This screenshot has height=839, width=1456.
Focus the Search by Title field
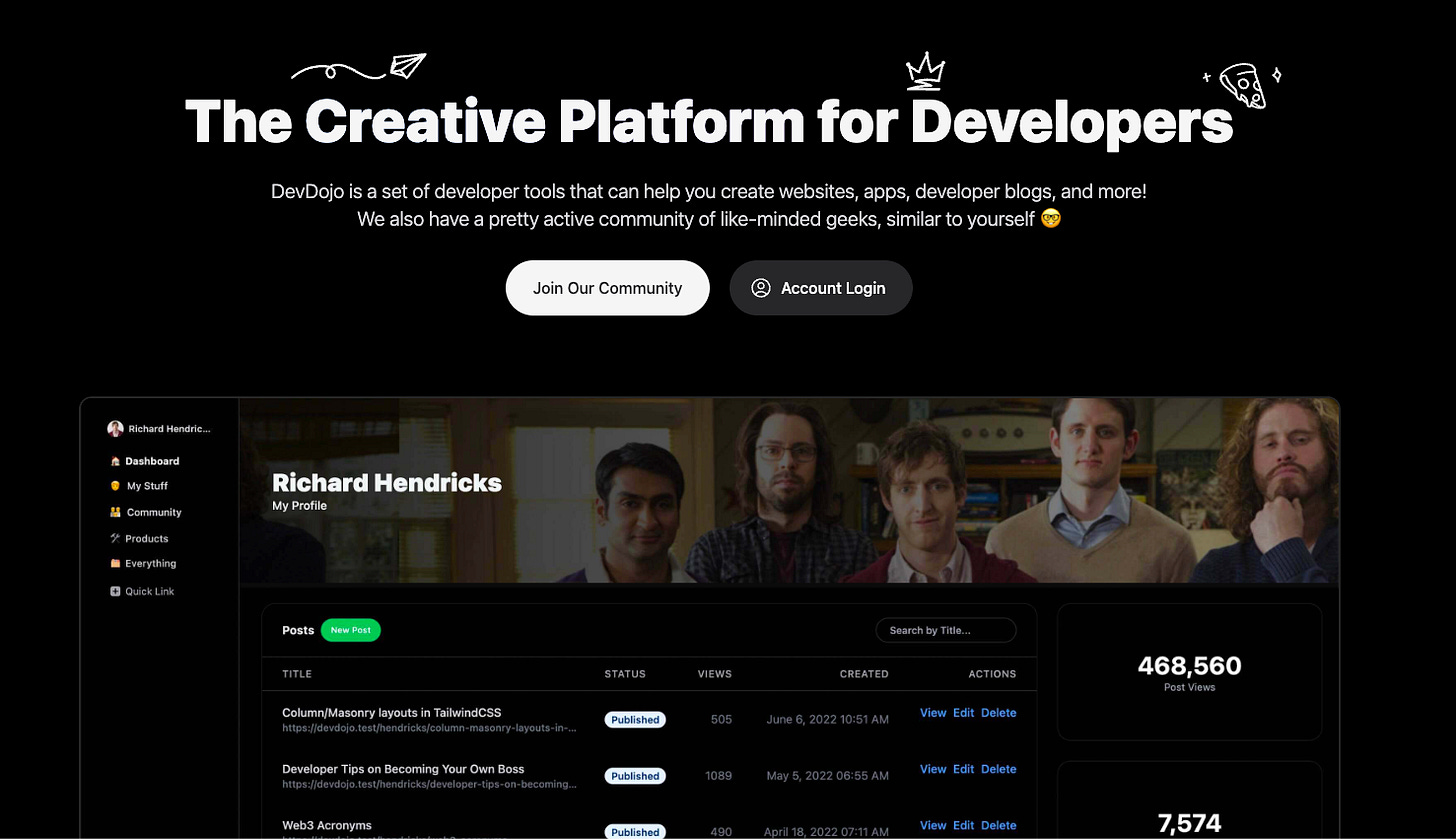(946, 630)
